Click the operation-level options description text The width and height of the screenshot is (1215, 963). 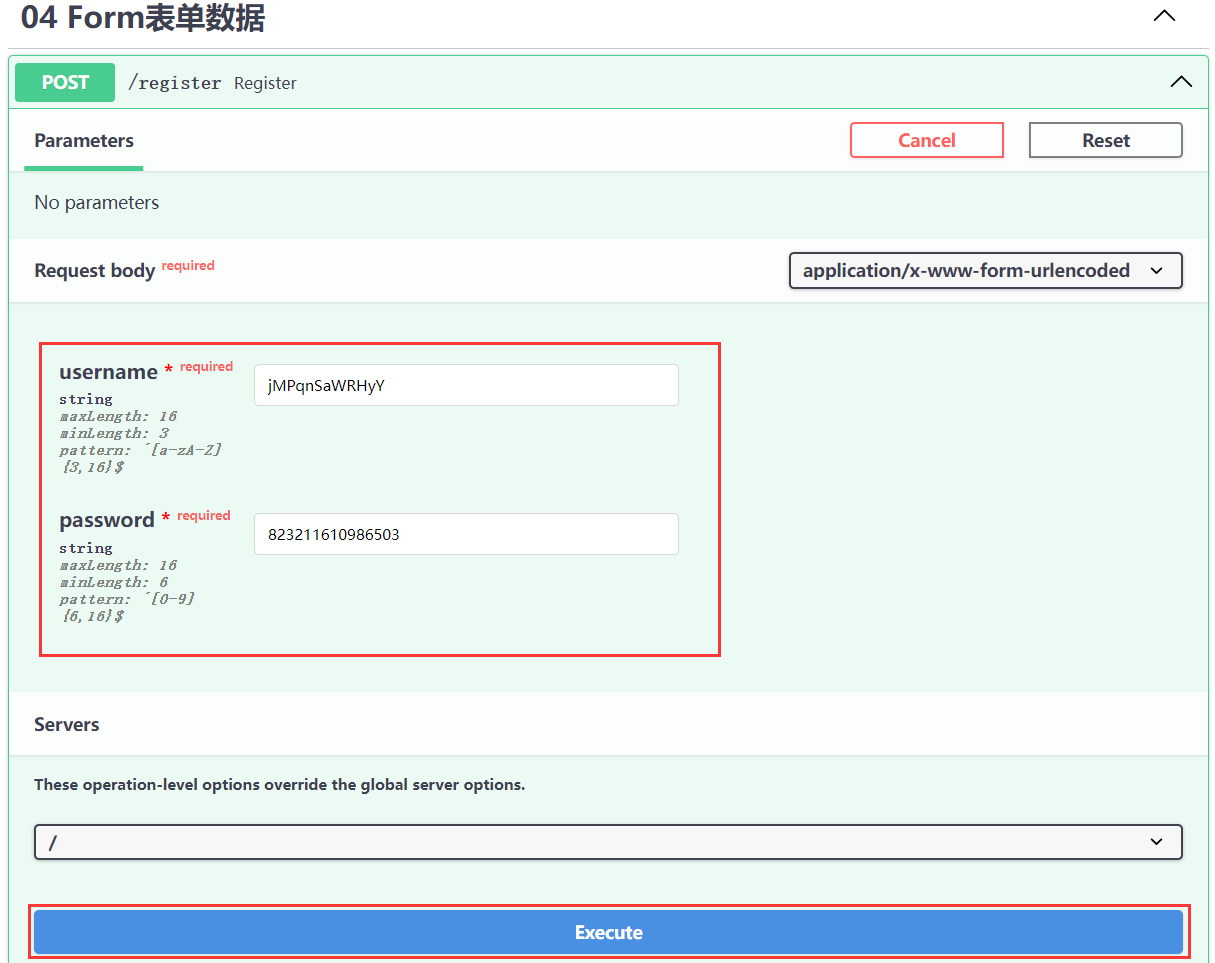[x=279, y=785]
